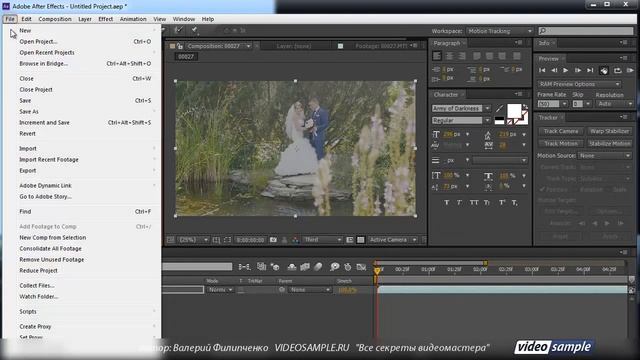Toggle subscript in Character panel

(515, 202)
